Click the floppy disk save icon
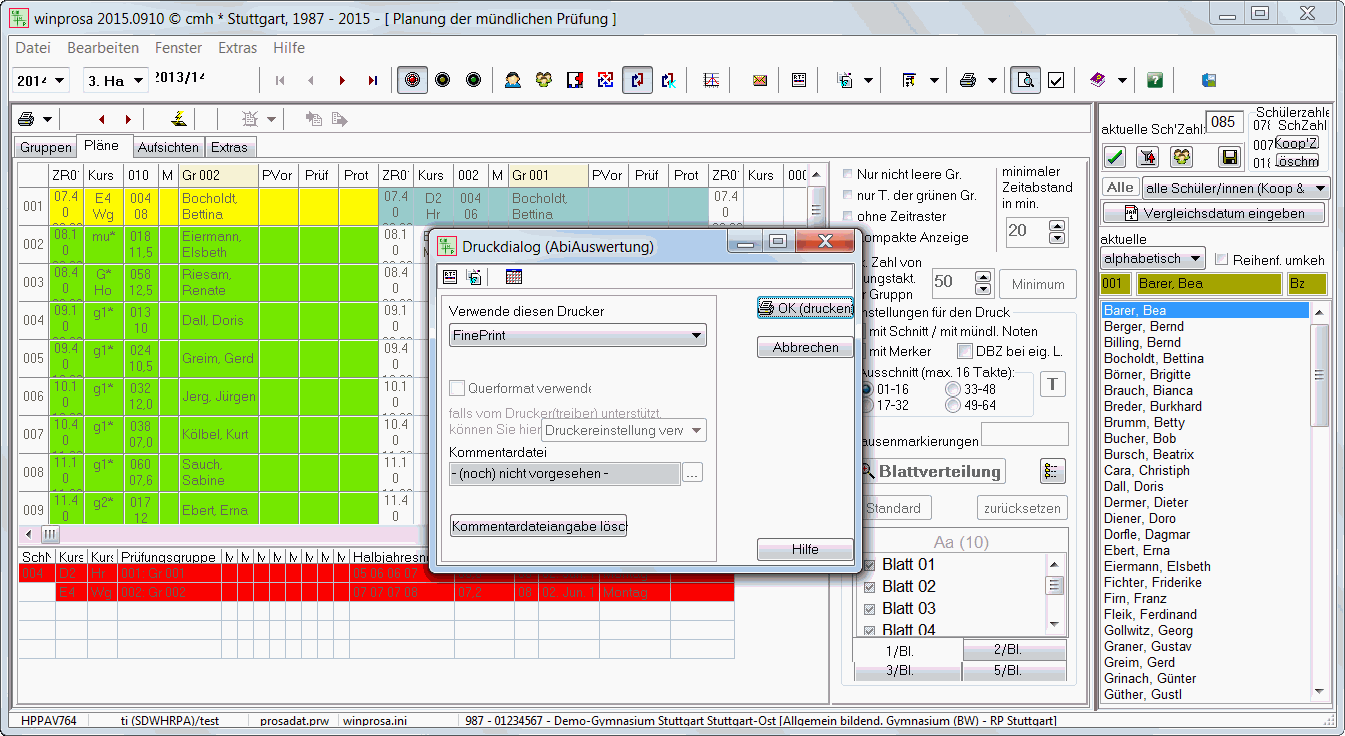The width and height of the screenshot is (1345, 736). pyautogui.click(x=1229, y=157)
